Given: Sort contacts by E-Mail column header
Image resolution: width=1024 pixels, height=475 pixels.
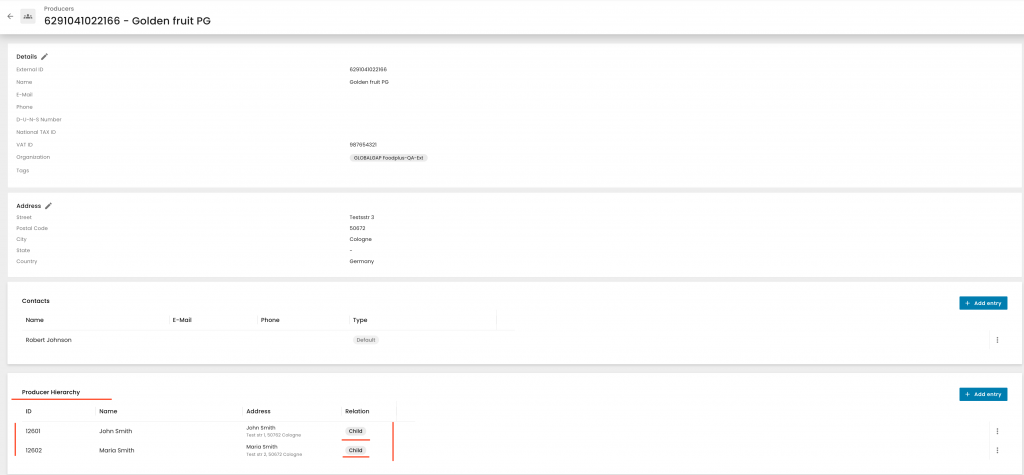Looking at the screenshot, I should point(182,320).
